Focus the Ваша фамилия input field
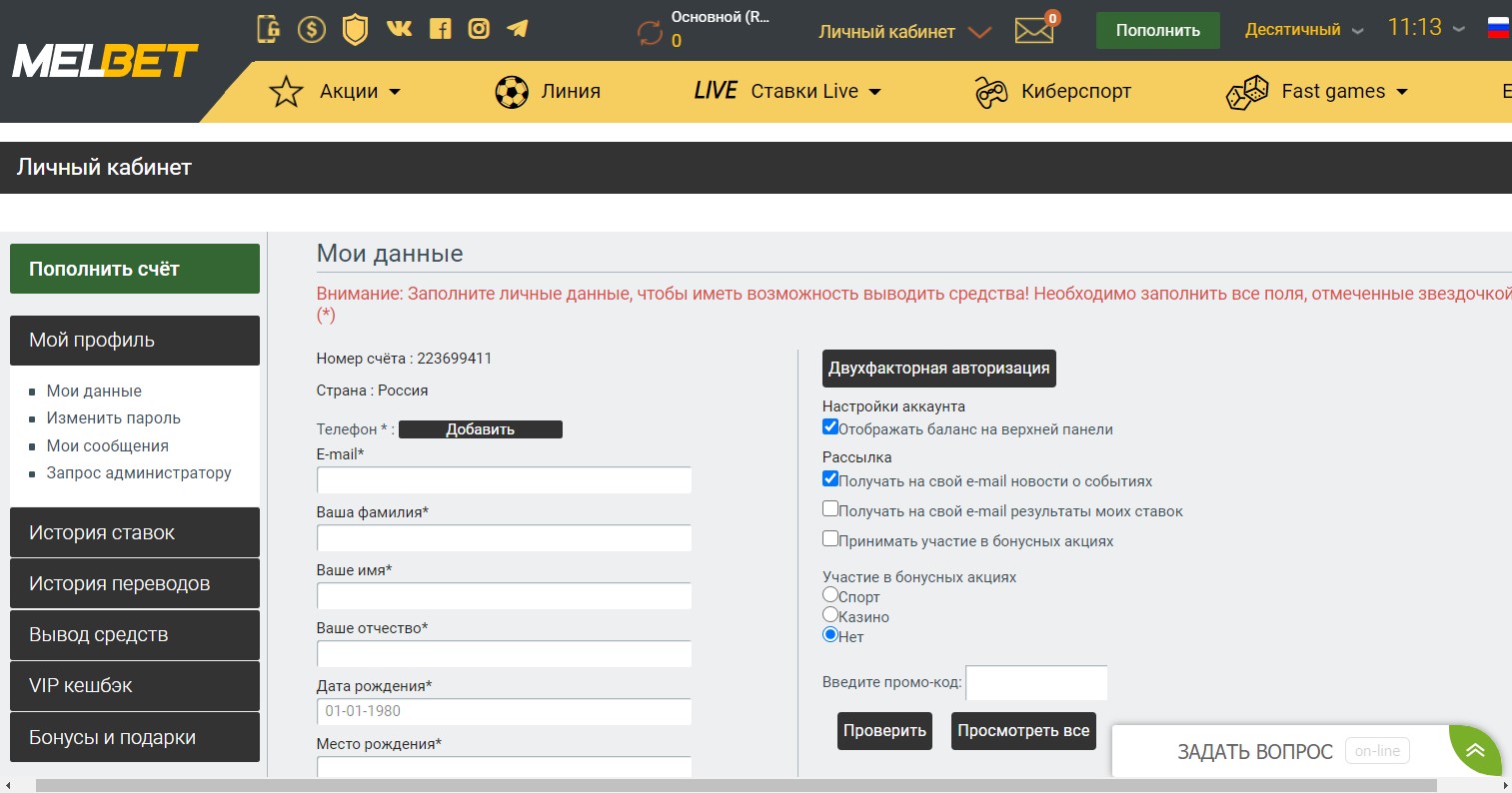1512x793 pixels. point(504,538)
